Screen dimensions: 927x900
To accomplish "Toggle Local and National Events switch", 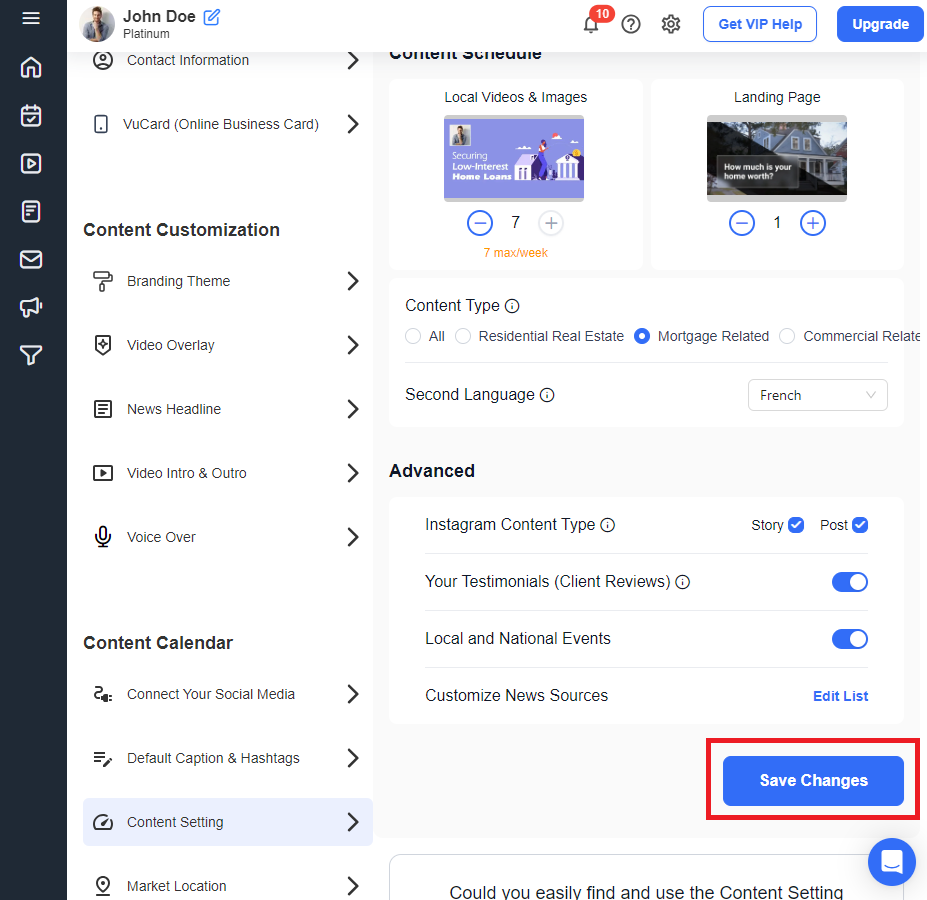I will [849, 639].
